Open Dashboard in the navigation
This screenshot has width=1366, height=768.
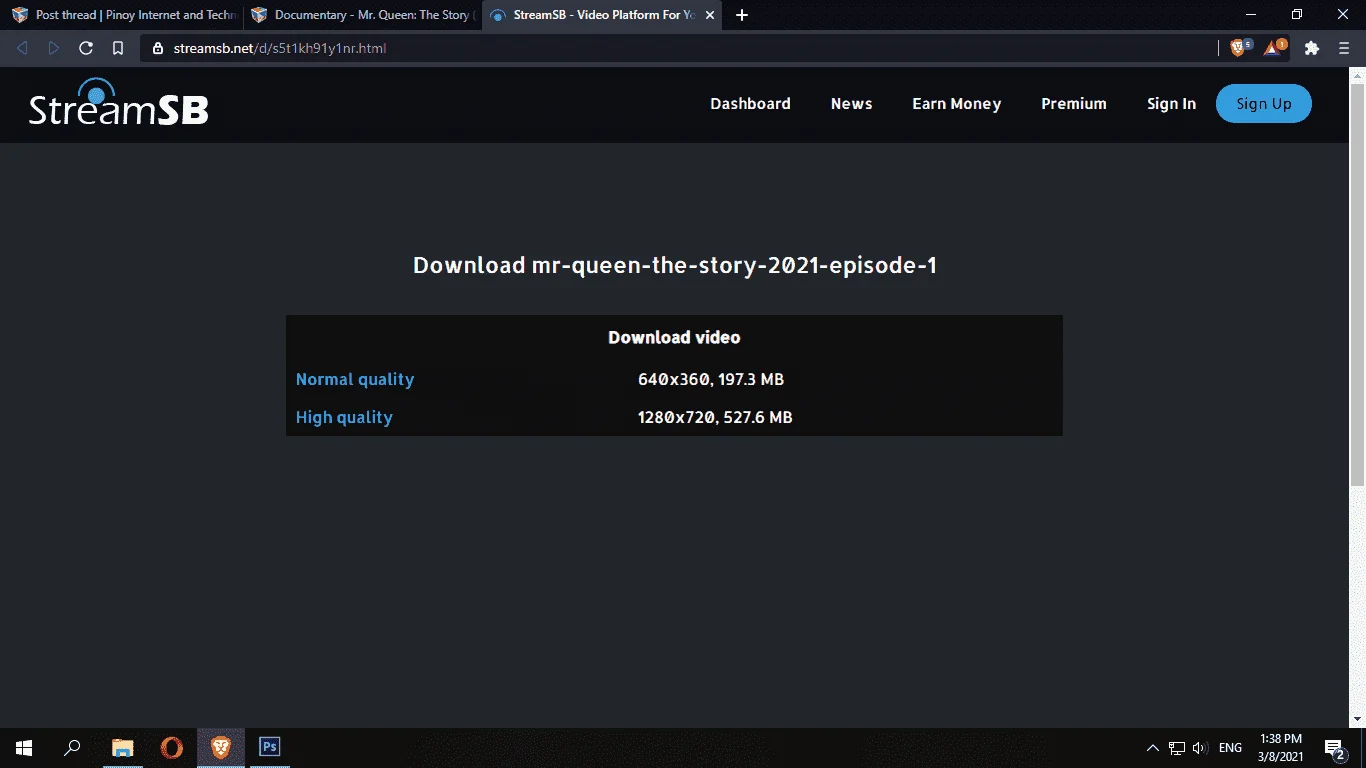click(x=750, y=104)
